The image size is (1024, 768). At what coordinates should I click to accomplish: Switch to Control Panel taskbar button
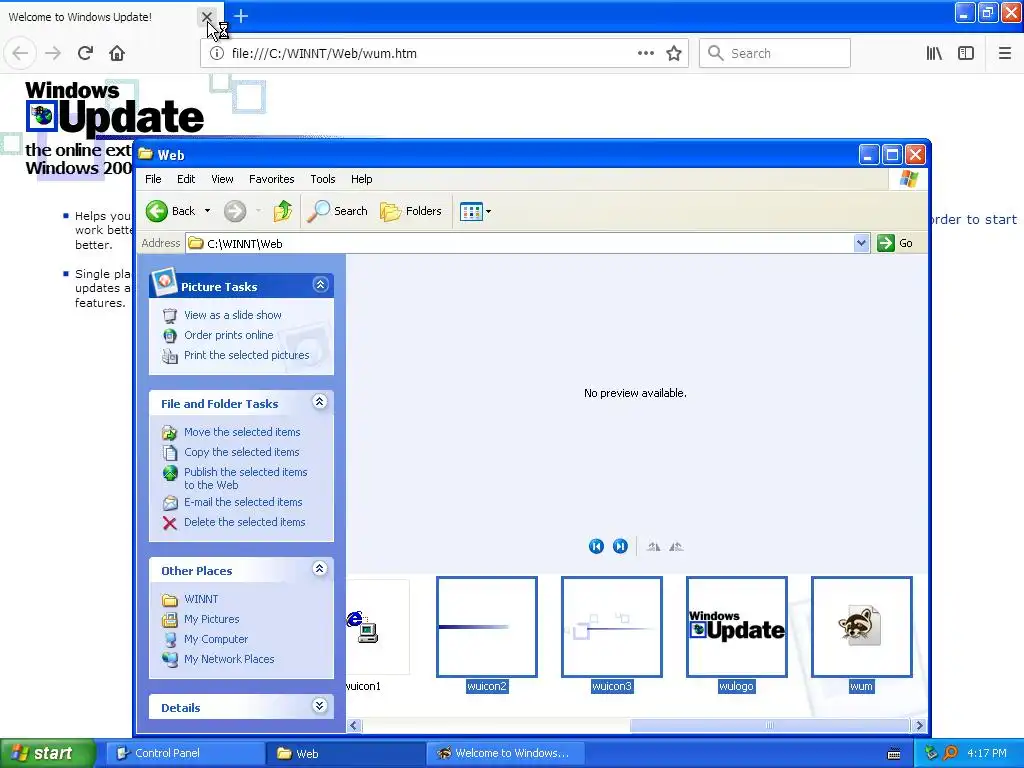pos(184,753)
